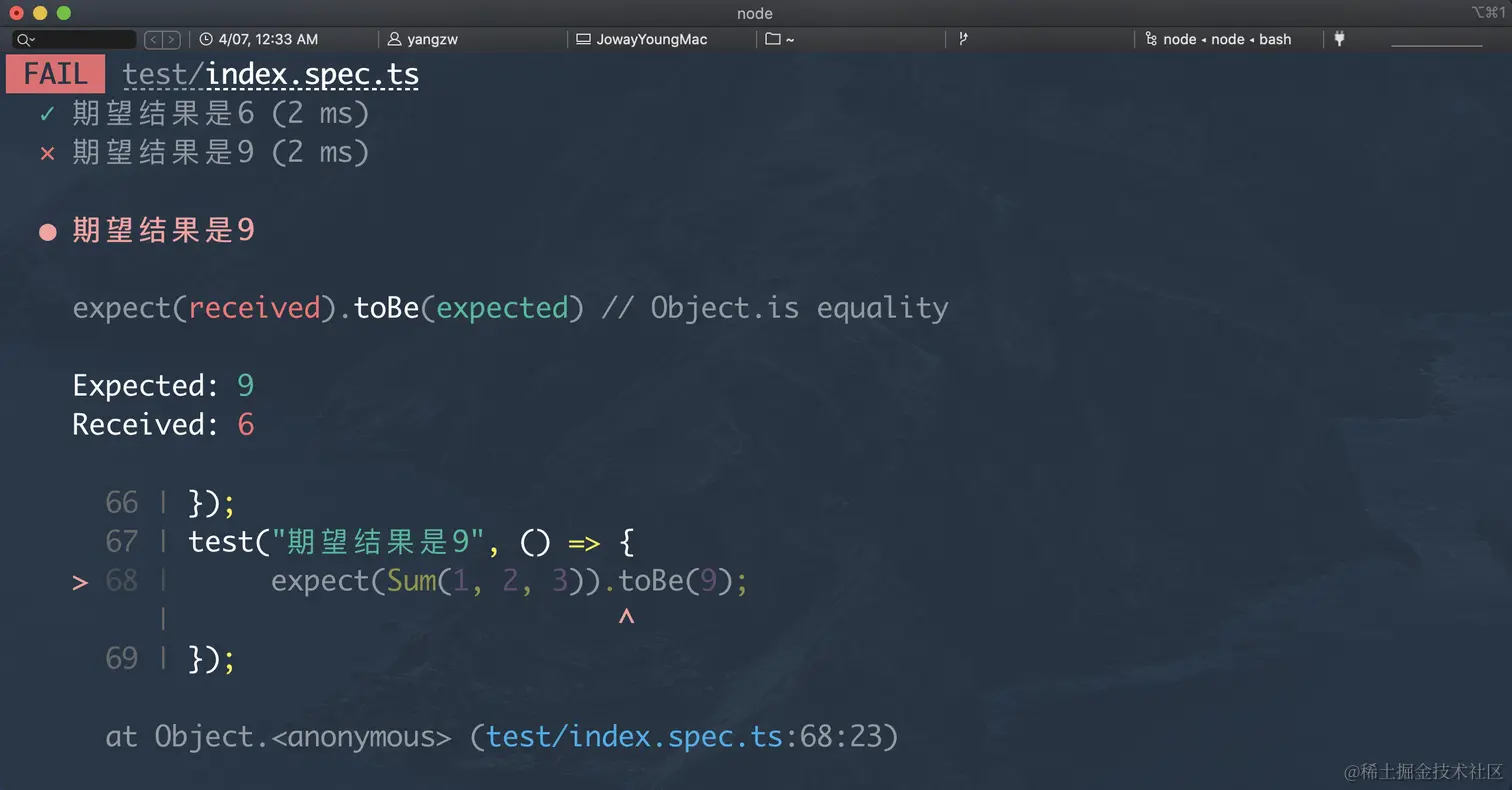Open test/index.spec.ts:68:23 stack trace link
This screenshot has height=790, width=1512.
click(634, 737)
